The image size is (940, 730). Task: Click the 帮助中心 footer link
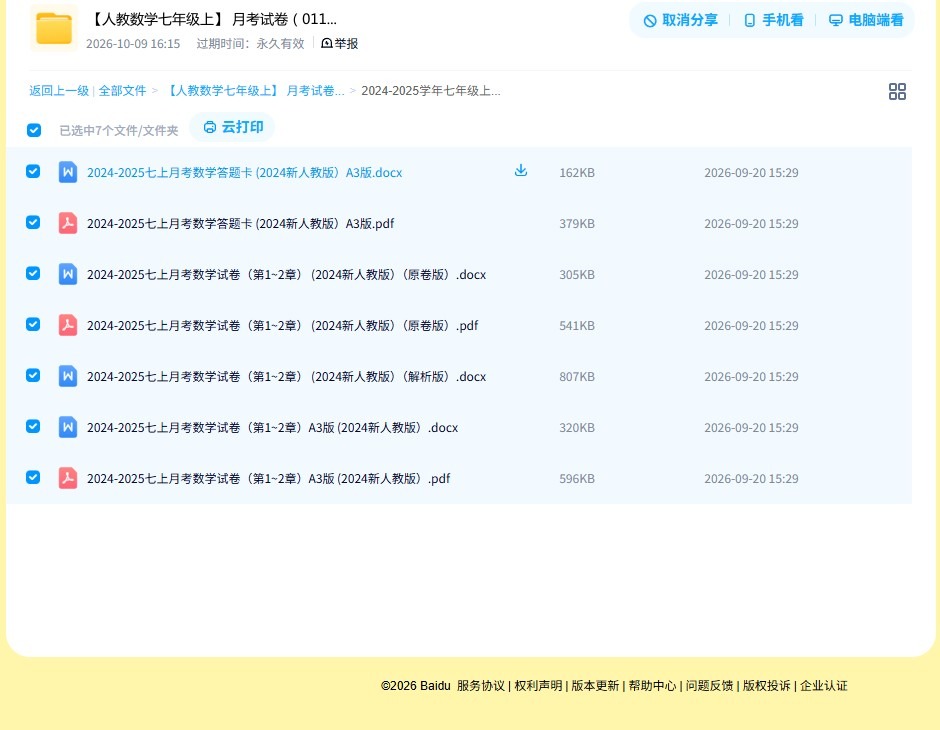pos(652,686)
